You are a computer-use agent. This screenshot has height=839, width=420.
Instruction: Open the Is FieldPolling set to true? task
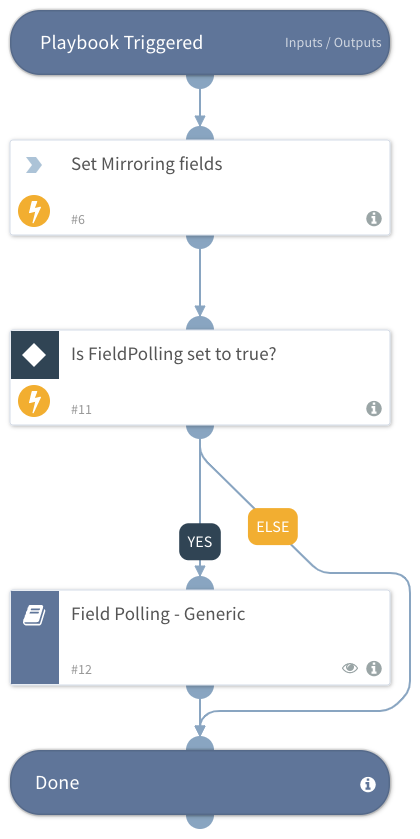click(200, 378)
